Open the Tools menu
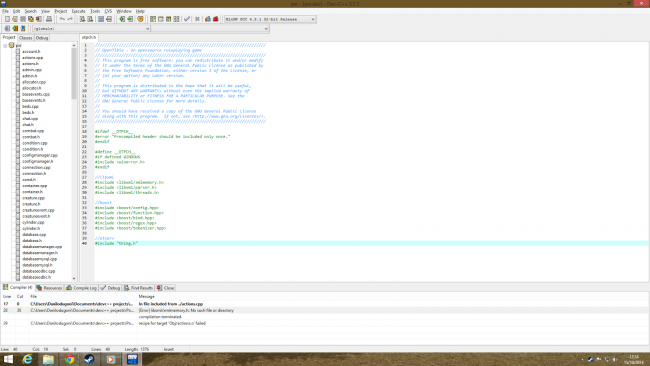The height and width of the screenshot is (366, 650). tap(95, 11)
